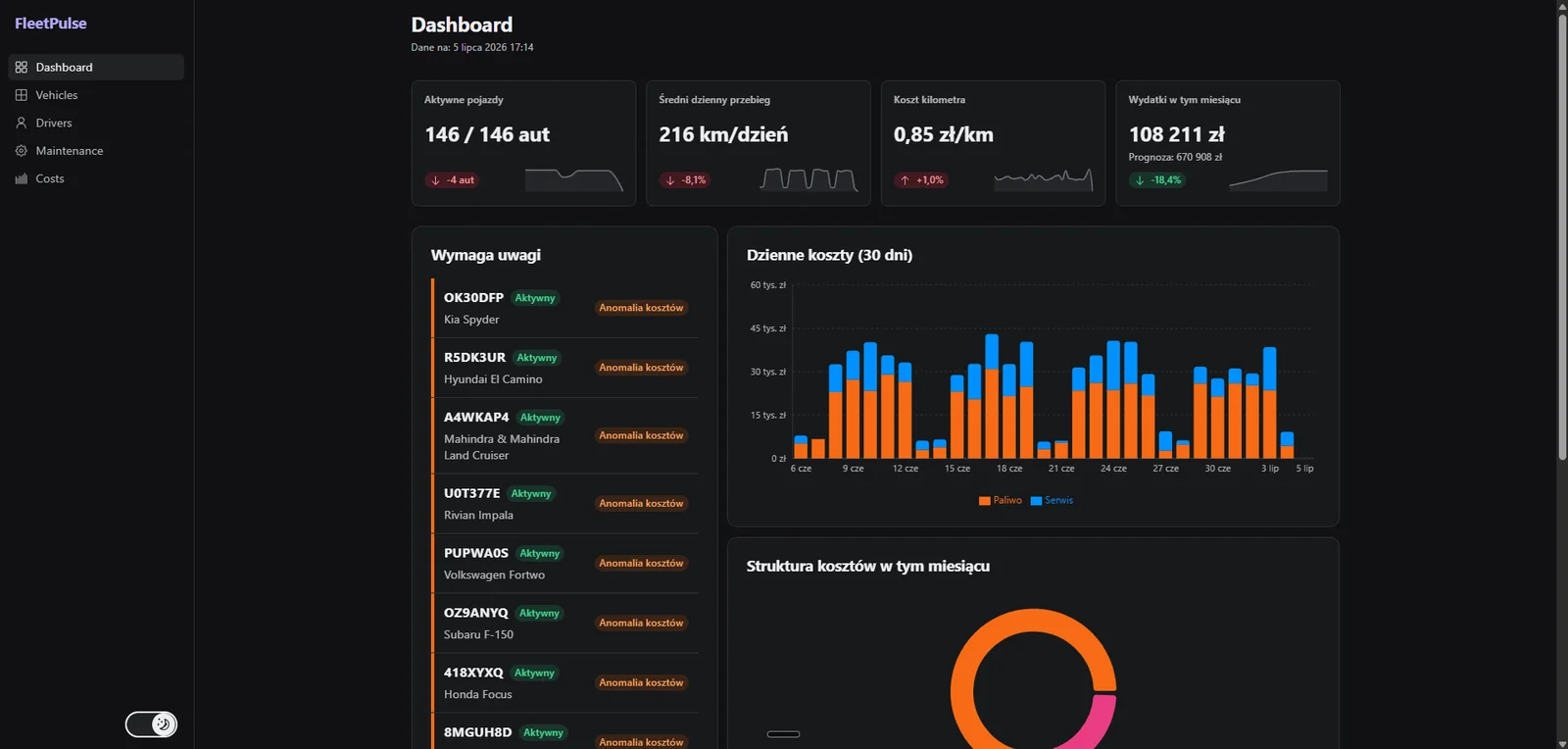The height and width of the screenshot is (749, 1568).
Task: Click the Maintenance gear icon in sidebar
Action: [x=22, y=151]
